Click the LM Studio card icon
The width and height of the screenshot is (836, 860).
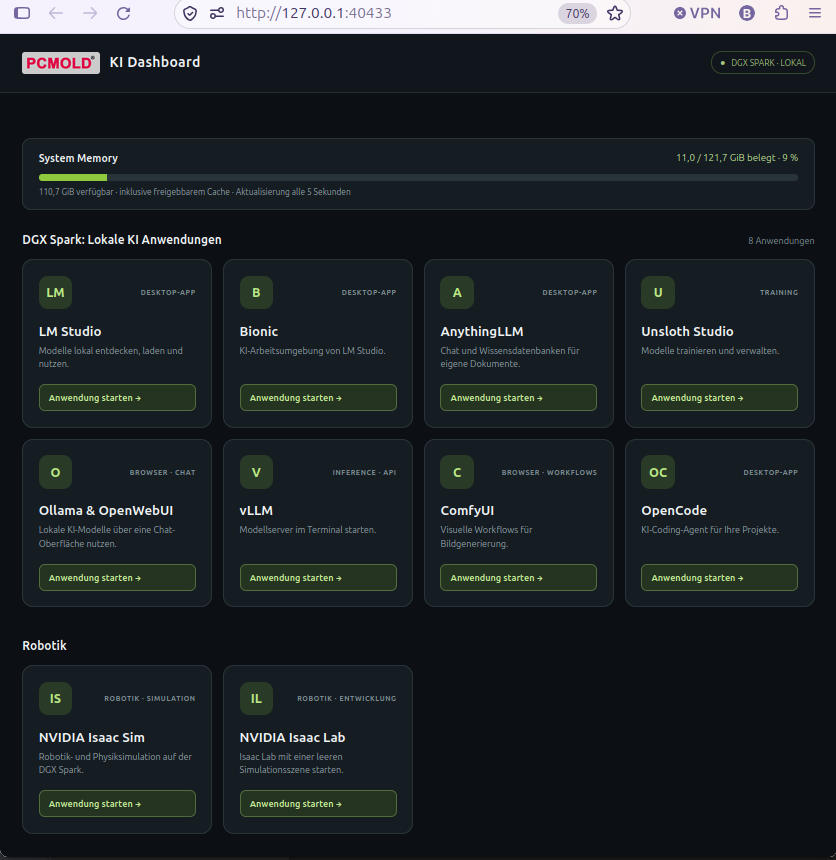click(55, 292)
